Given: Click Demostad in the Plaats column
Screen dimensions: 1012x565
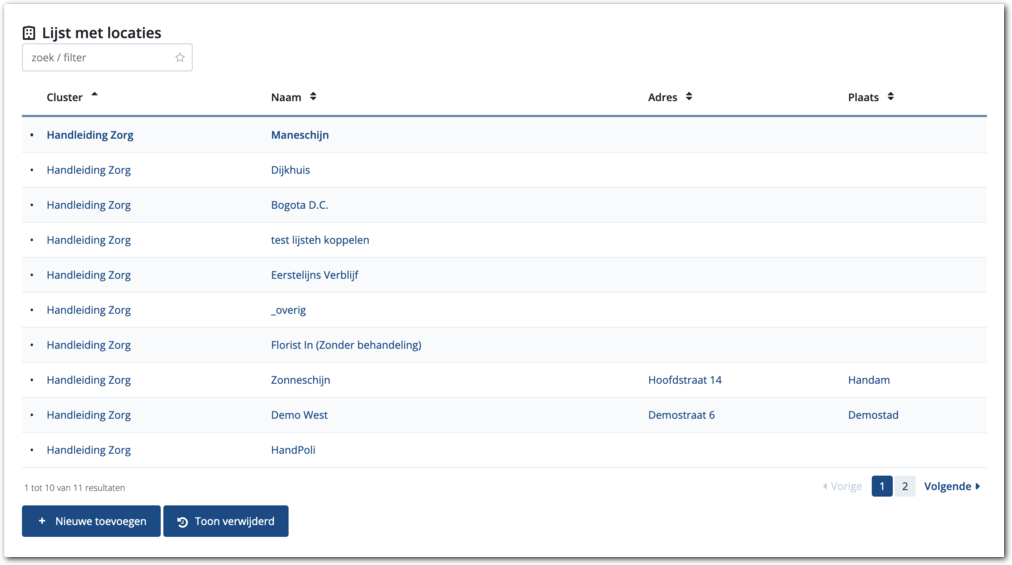Looking at the screenshot, I should click(873, 415).
